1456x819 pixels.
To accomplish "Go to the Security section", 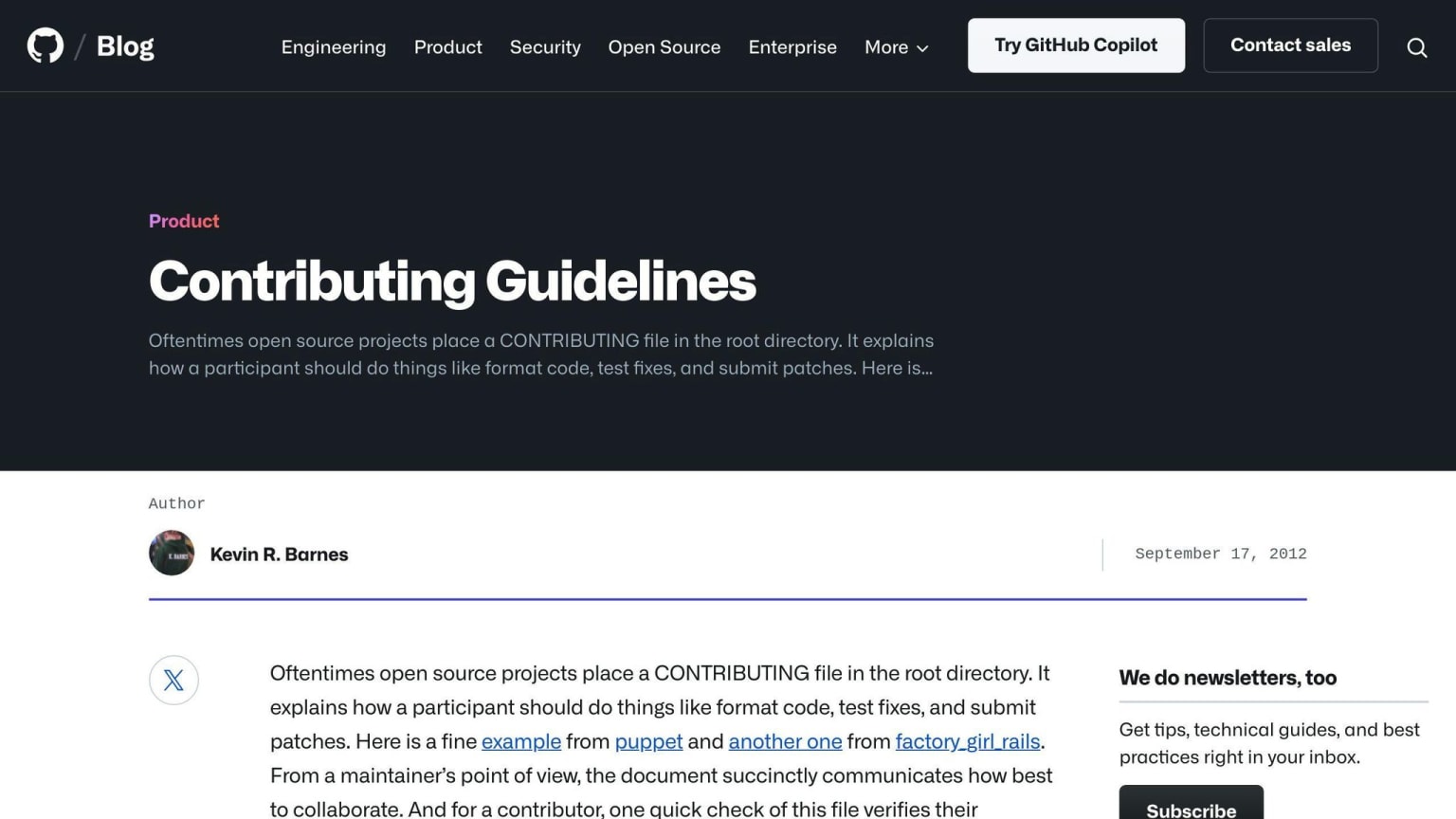I will (x=545, y=46).
